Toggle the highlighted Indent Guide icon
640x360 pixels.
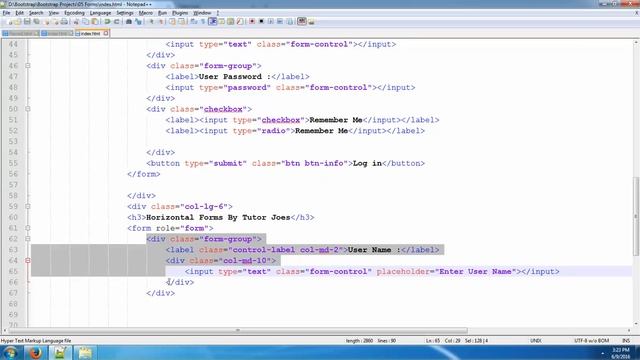pos(212,21)
